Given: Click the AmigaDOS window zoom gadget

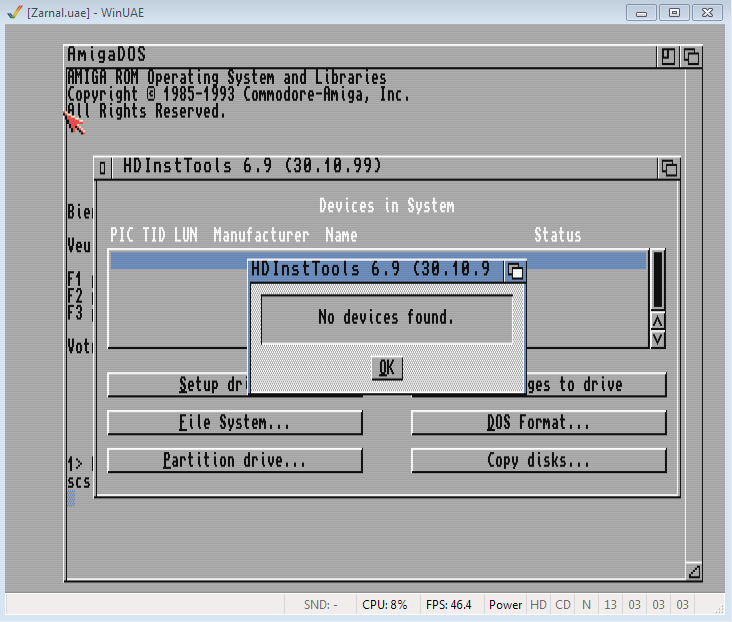Looking at the screenshot, I should 668,57.
